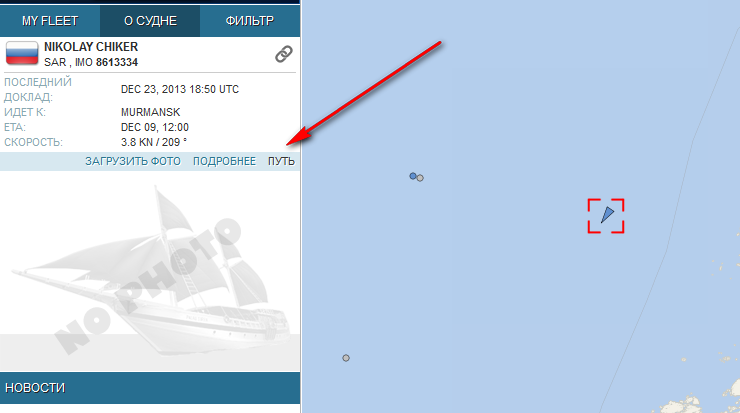Copy vessel link via chain icon

click(x=284, y=54)
